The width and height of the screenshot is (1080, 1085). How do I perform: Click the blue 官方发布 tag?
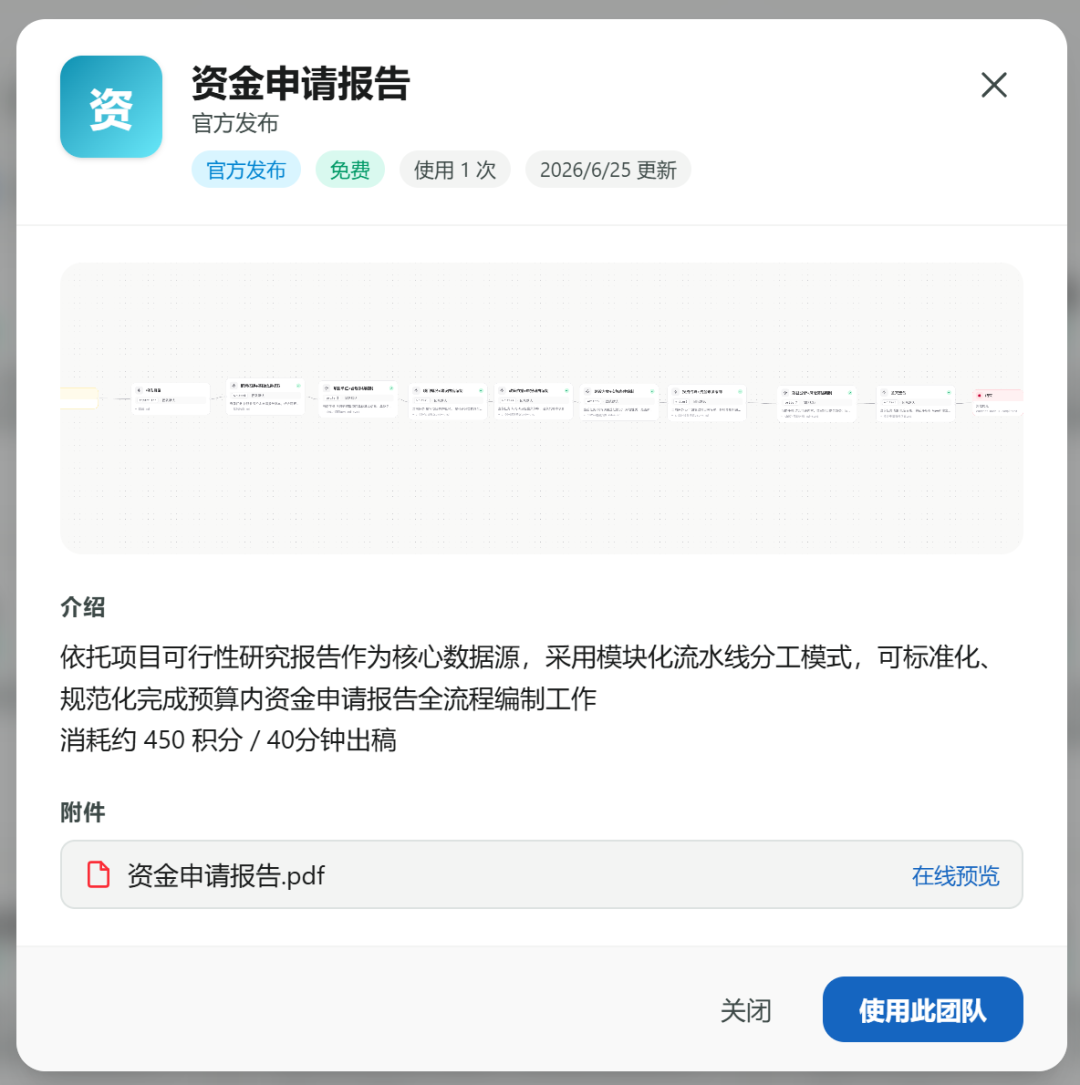click(x=246, y=170)
